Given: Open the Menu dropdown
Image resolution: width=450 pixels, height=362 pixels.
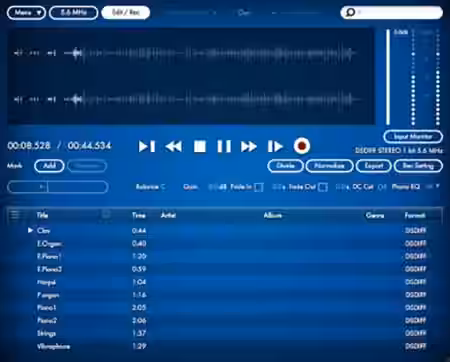Looking at the screenshot, I should tap(26, 13).
